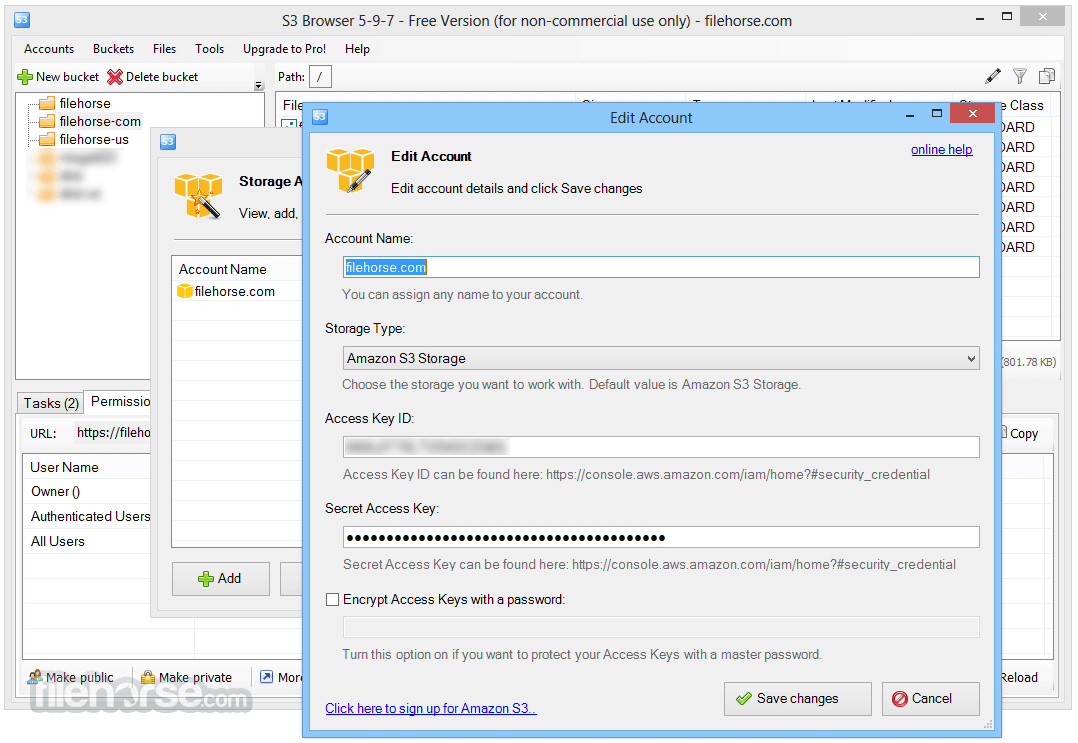Select the All Users permission row

(87, 542)
